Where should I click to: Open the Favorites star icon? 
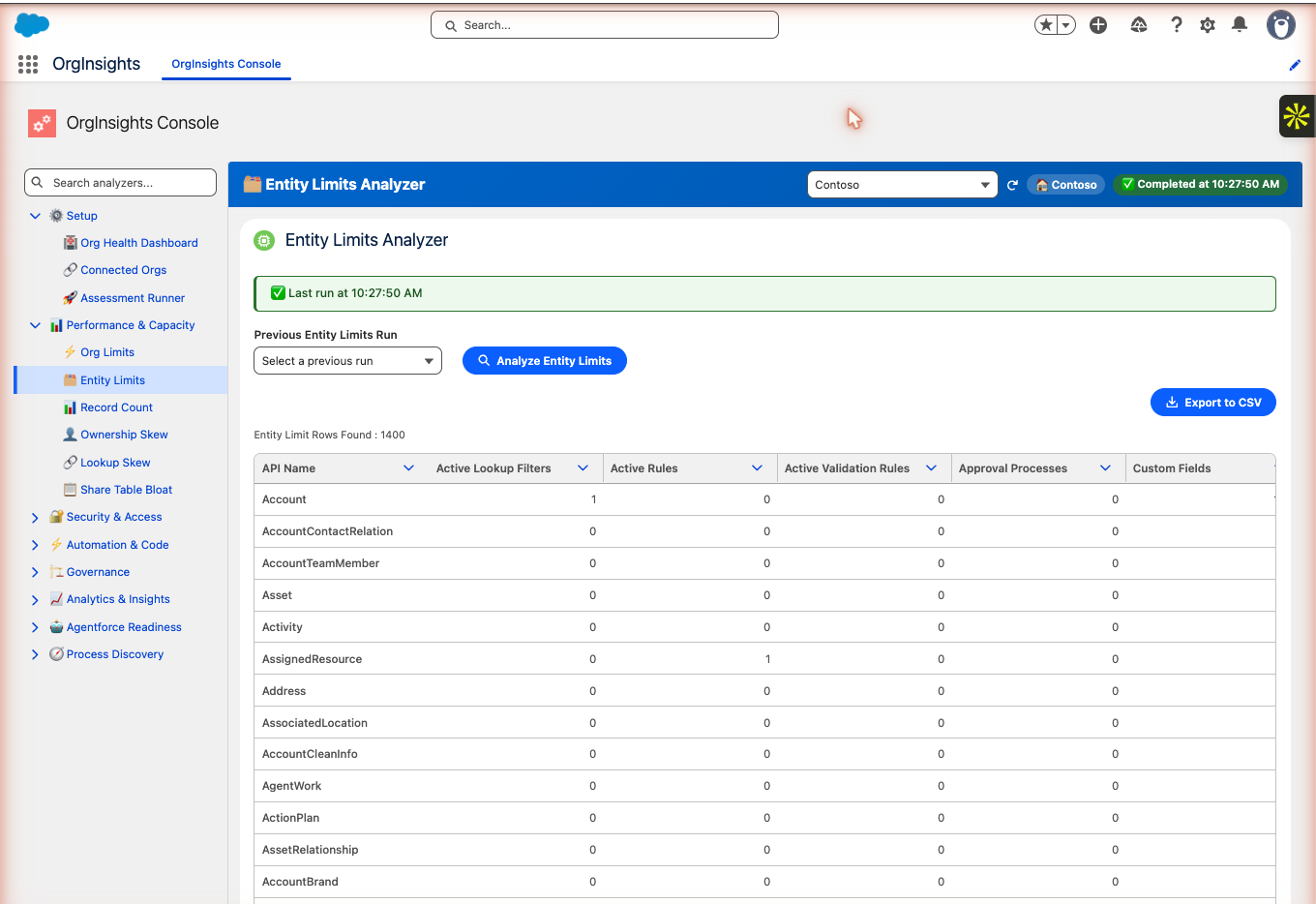(1045, 25)
